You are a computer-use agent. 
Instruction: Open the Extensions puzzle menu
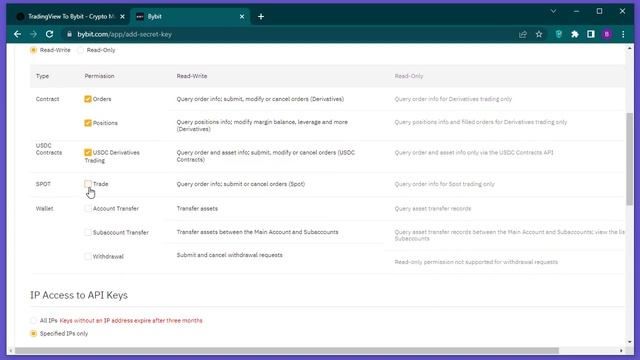[575, 34]
